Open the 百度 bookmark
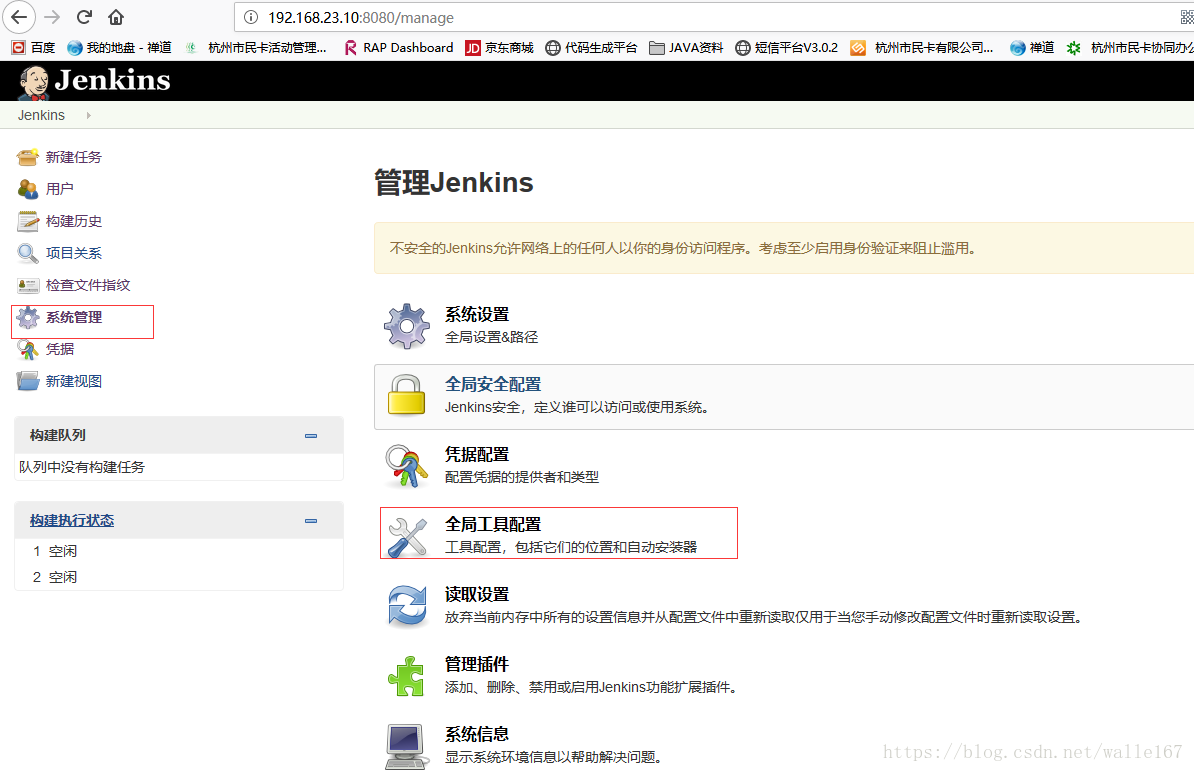Image resolution: width=1194 pixels, height=772 pixels. [34, 48]
